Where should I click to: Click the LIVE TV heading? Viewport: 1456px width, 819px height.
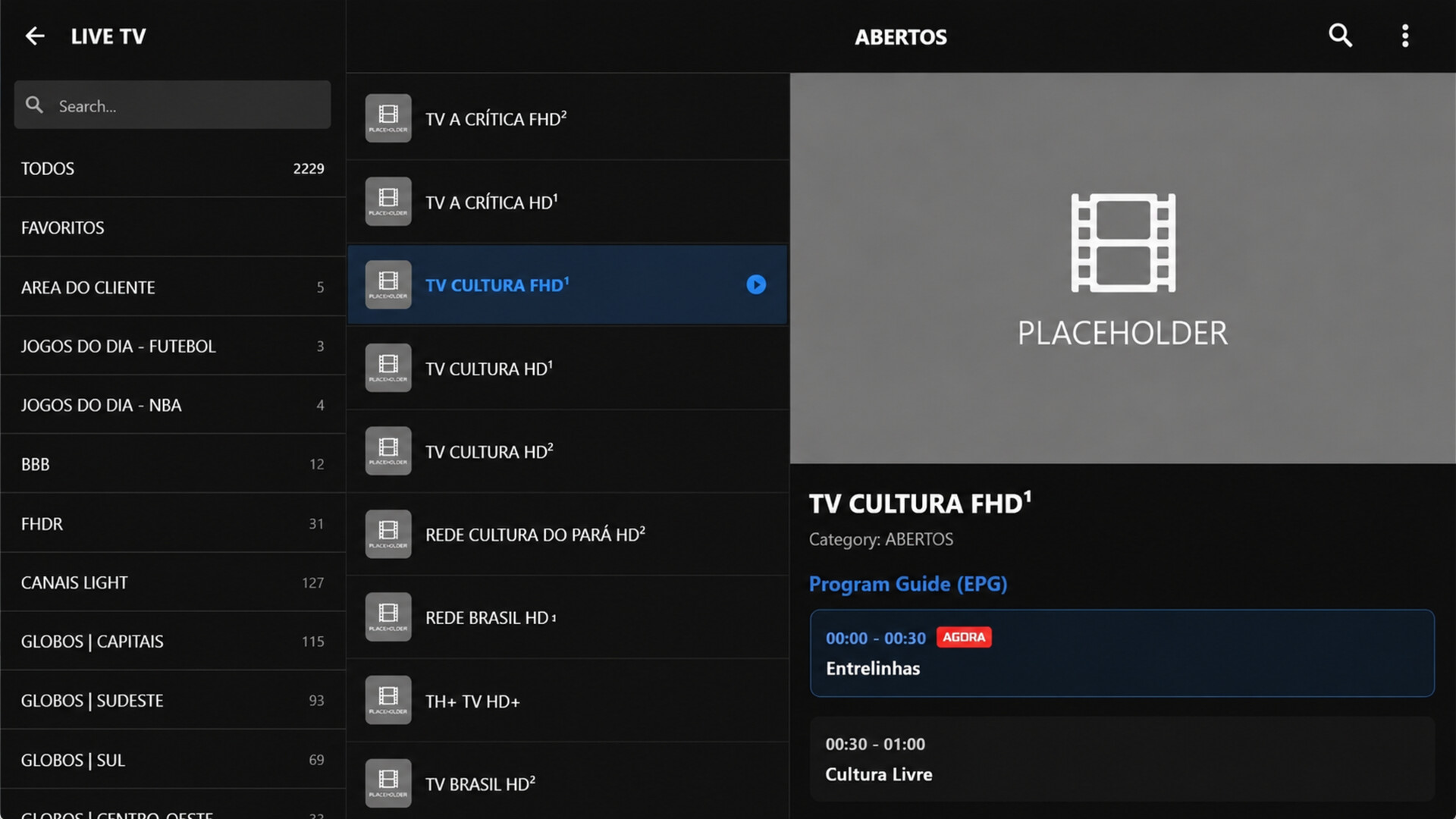point(108,36)
